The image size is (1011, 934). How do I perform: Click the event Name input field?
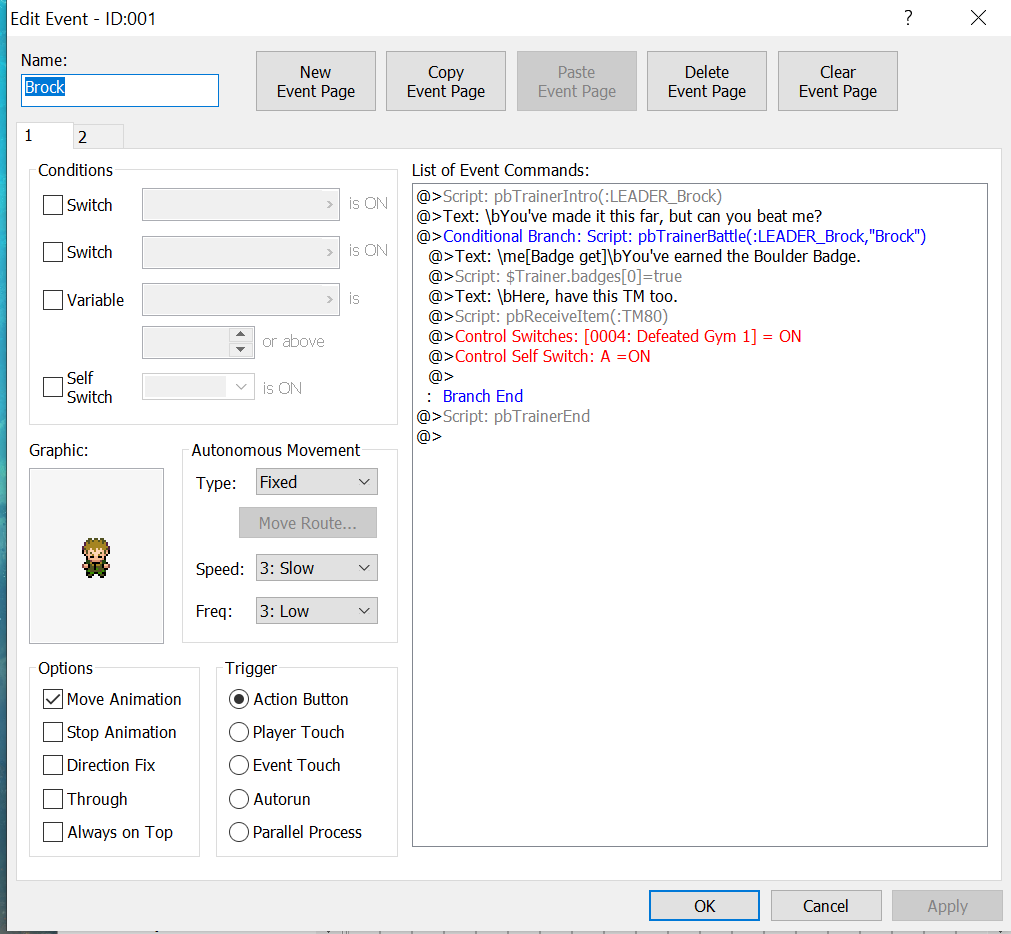tap(120, 90)
